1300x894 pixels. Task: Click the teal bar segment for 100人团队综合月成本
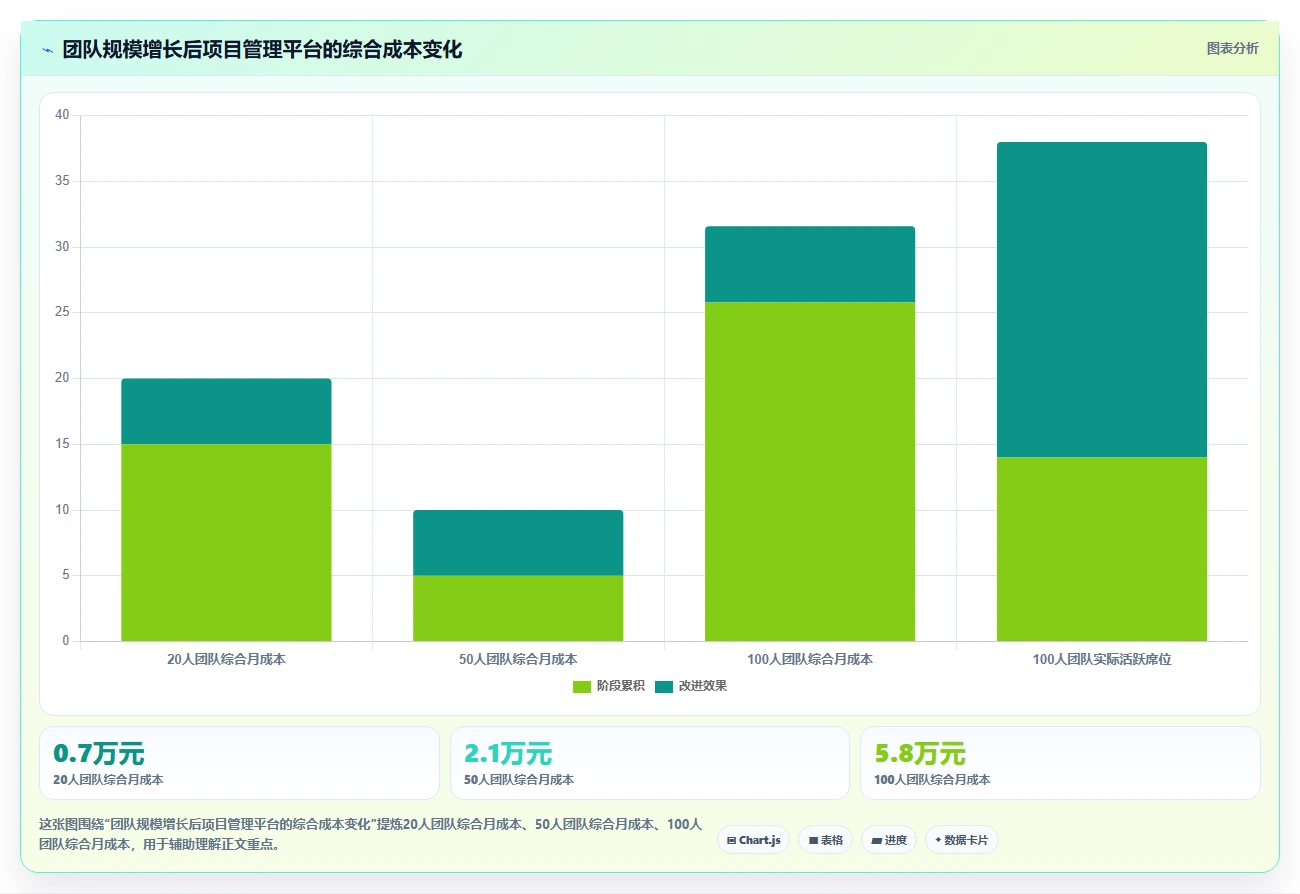click(x=810, y=264)
